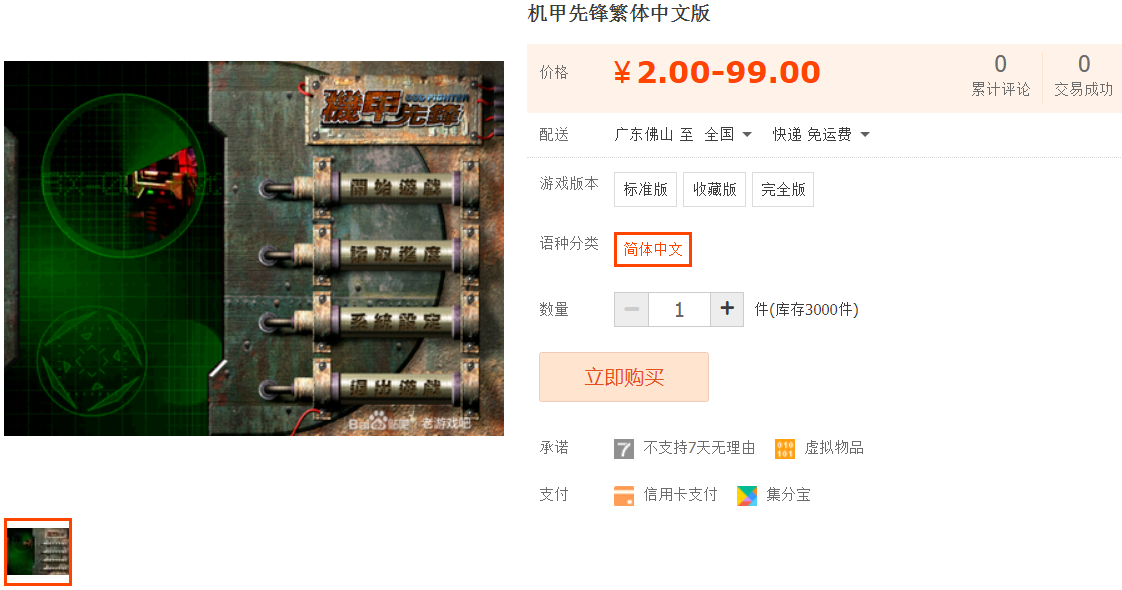This screenshot has height=590, width=1122.
Task: Expand the 全国 delivery region dropdown
Action: 728,134
